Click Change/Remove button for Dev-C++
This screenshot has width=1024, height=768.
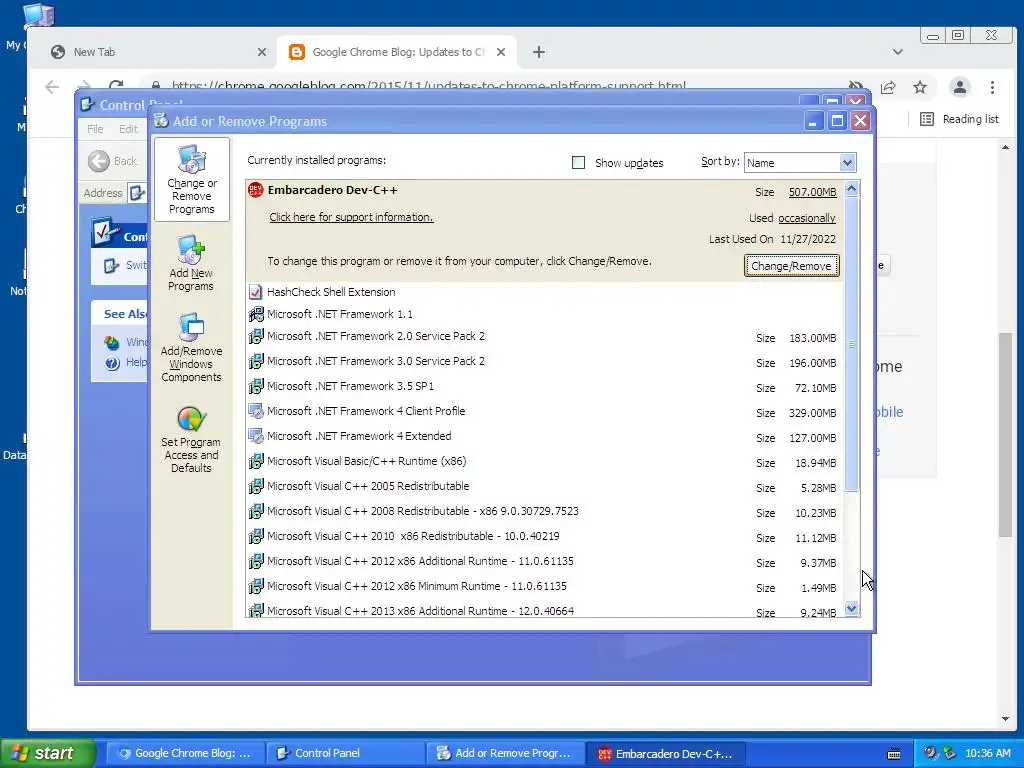coord(792,266)
